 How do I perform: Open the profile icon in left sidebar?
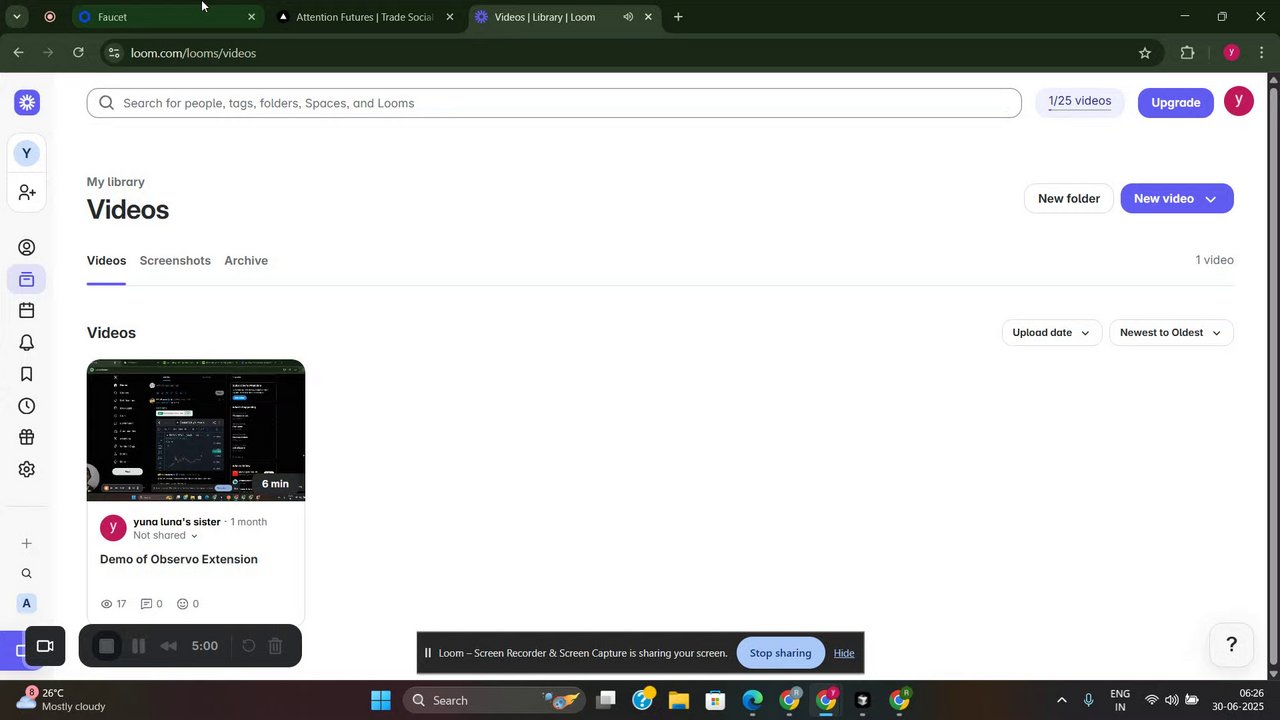(27, 248)
